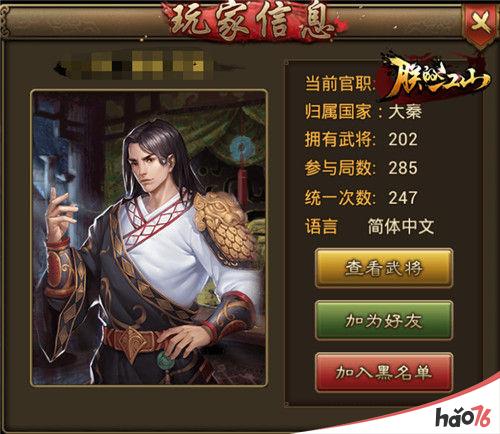
Task: Blacklist player with 加入黑名单 button
Action: 384,373
